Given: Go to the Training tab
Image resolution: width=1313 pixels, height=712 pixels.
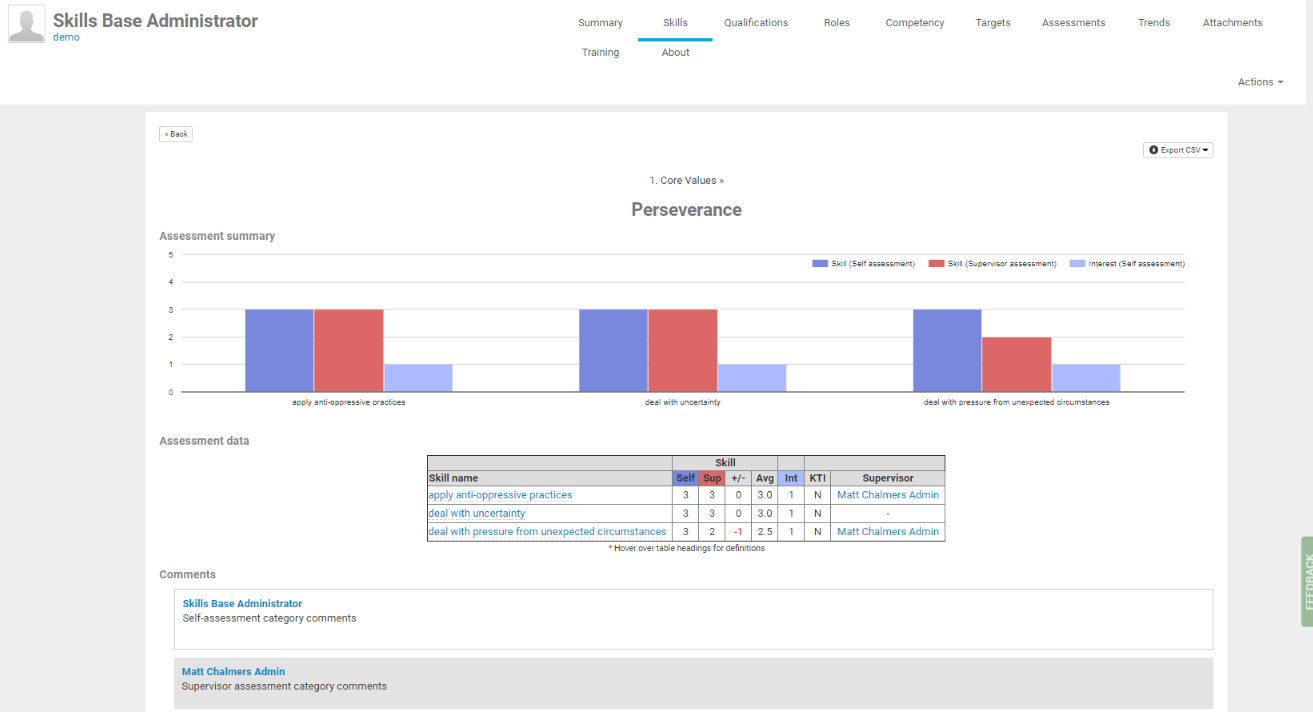Looking at the screenshot, I should click(x=600, y=53).
